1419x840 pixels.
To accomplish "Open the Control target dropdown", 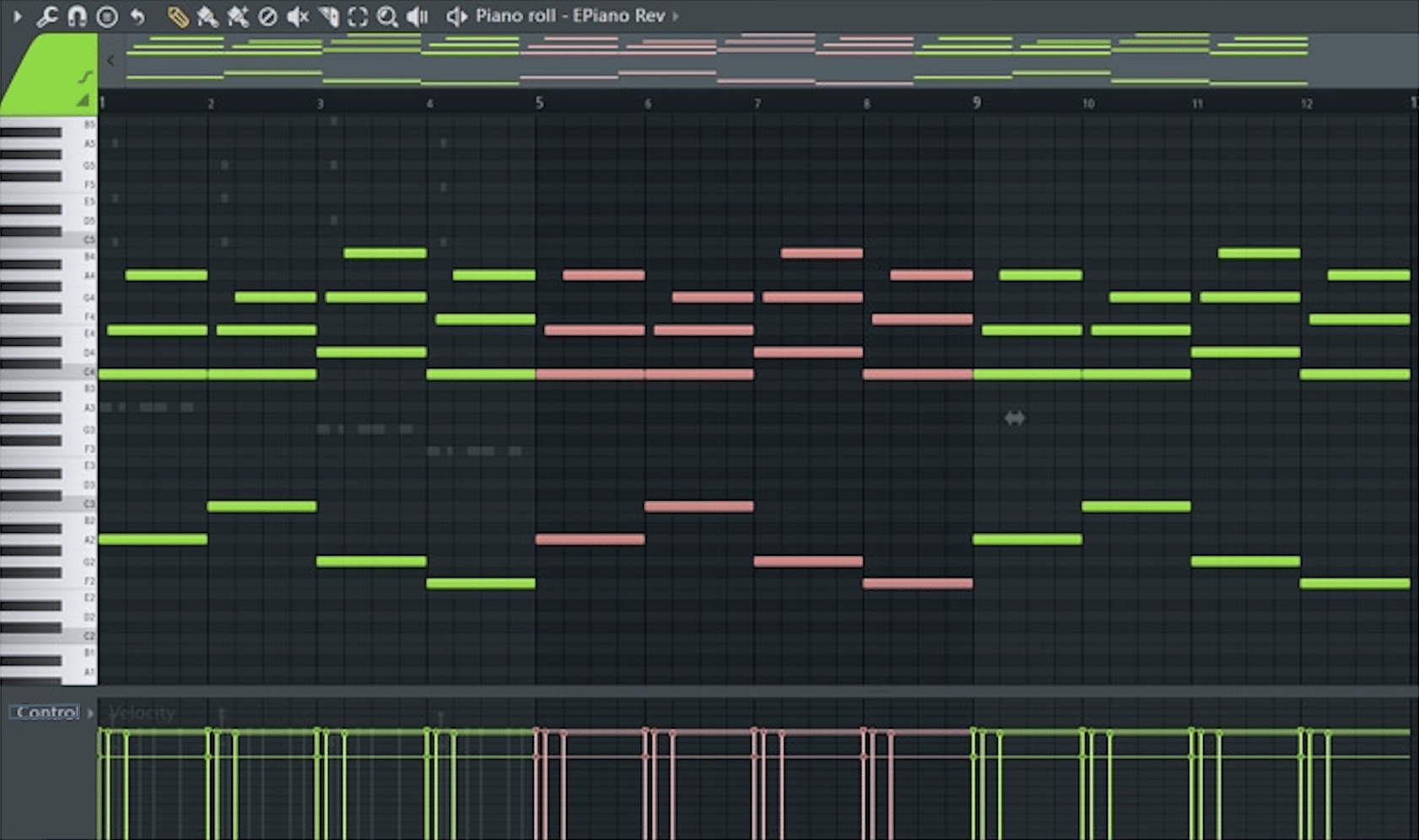I will [89, 713].
